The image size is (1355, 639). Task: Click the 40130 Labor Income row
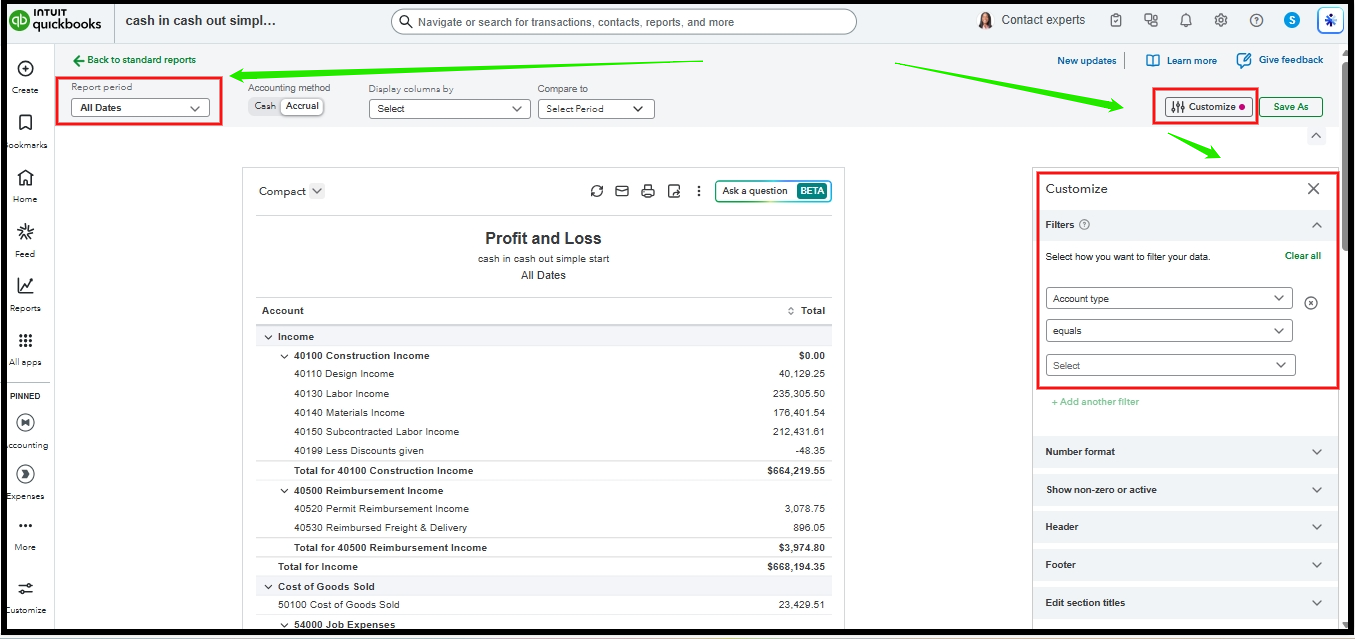click(544, 394)
